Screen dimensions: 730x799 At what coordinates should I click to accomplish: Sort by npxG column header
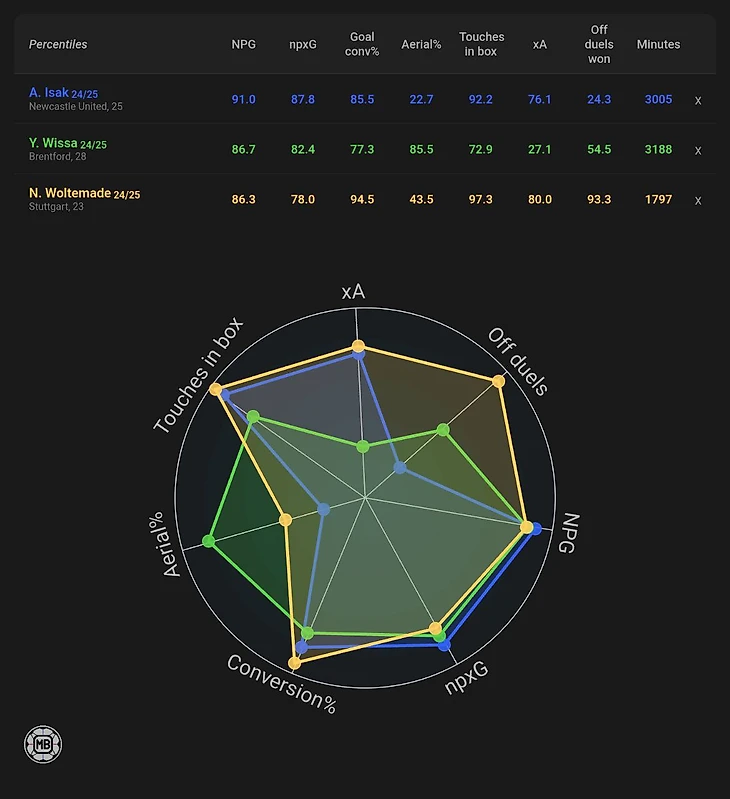pos(303,44)
